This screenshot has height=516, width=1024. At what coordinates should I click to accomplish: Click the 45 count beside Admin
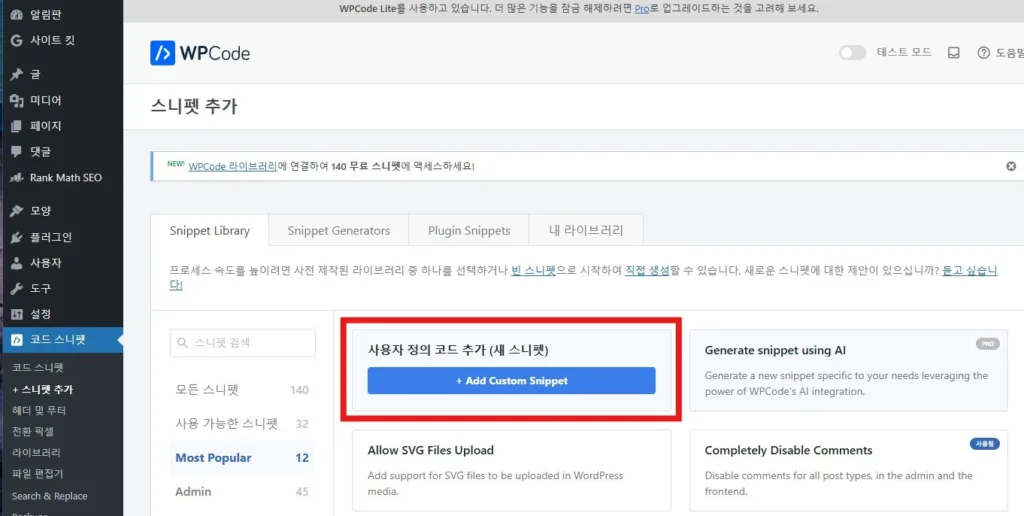(x=302, y=491)
